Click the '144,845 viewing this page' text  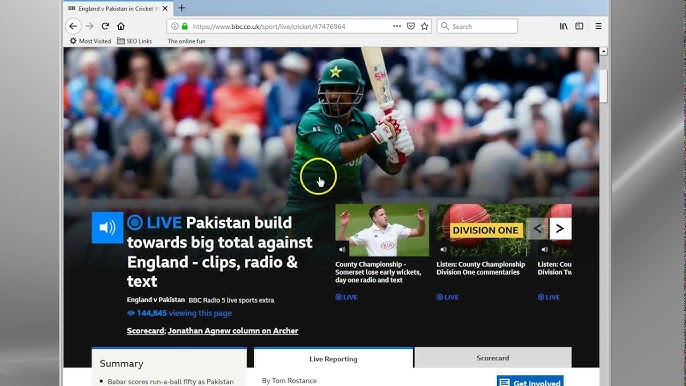click(179, 313)
